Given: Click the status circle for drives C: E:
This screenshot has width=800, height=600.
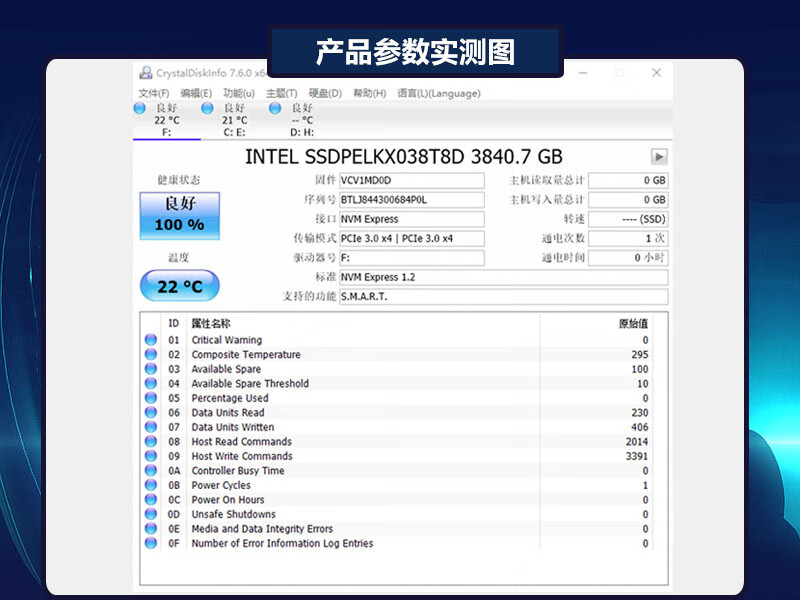Looking at the screenshot, I should [x=207, y=108].
